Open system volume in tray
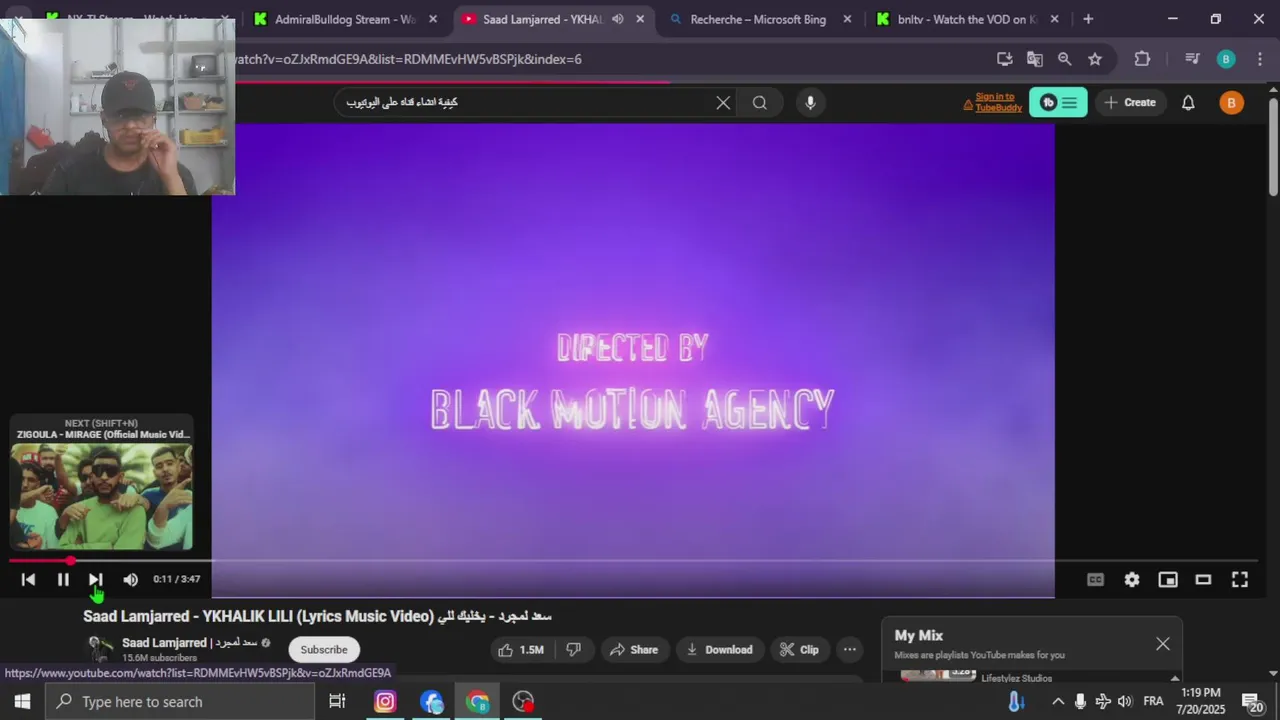Image resolution: width=1280 pixels, height=720 pixels. [x=1125, y=701]
